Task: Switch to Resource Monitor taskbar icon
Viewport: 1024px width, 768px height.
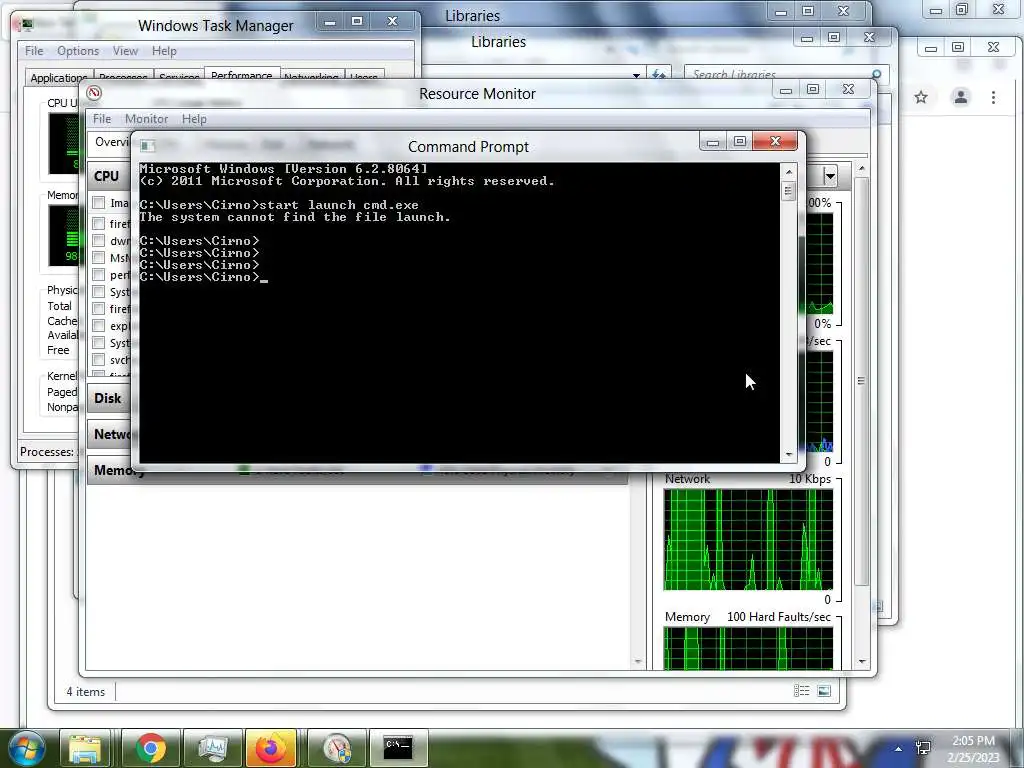Action: tap(337, 748)
